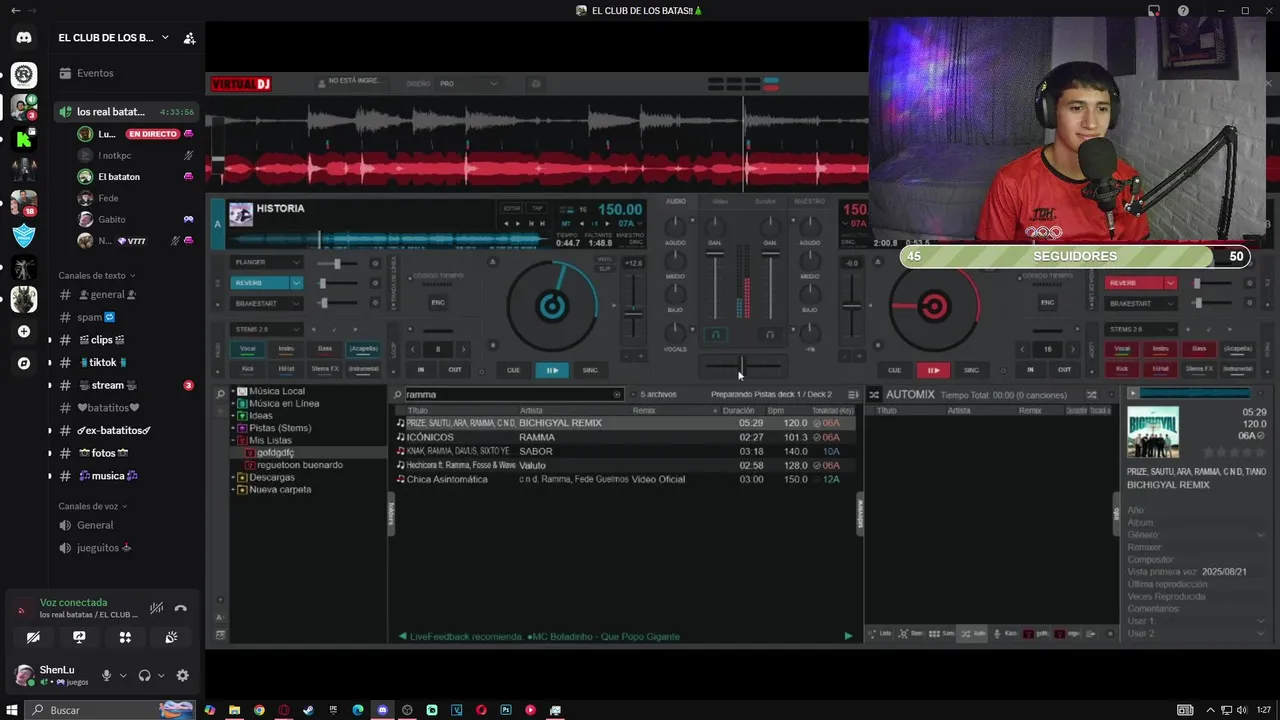Click the invite people icon by server name

click(189, 38)
